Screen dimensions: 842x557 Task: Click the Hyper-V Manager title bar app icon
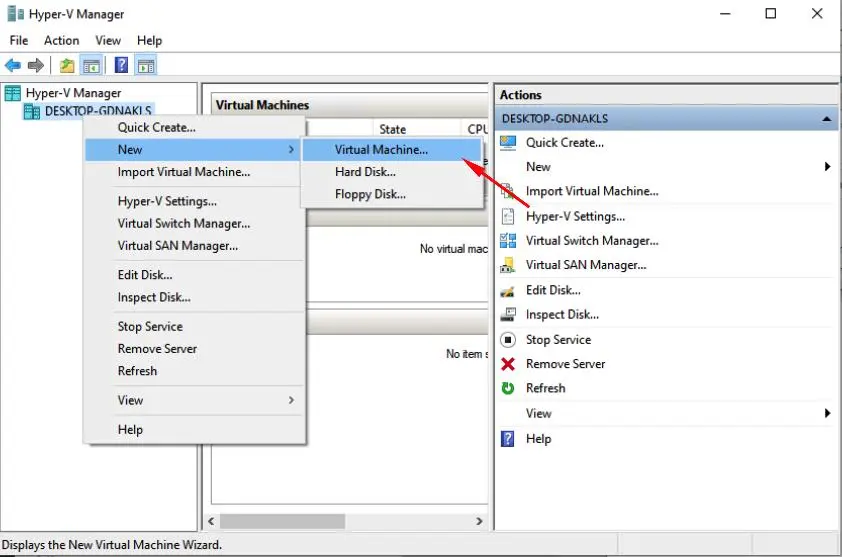16,13
